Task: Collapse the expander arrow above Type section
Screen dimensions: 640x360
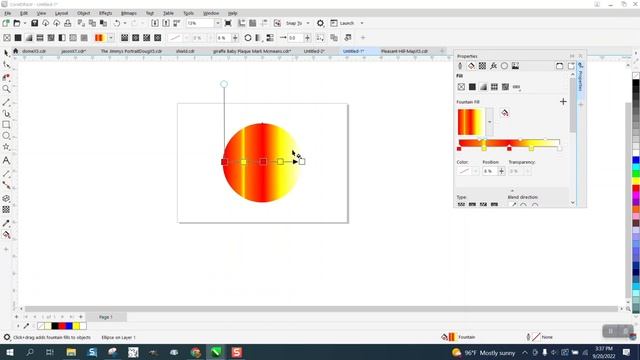Action: (512, 191)
